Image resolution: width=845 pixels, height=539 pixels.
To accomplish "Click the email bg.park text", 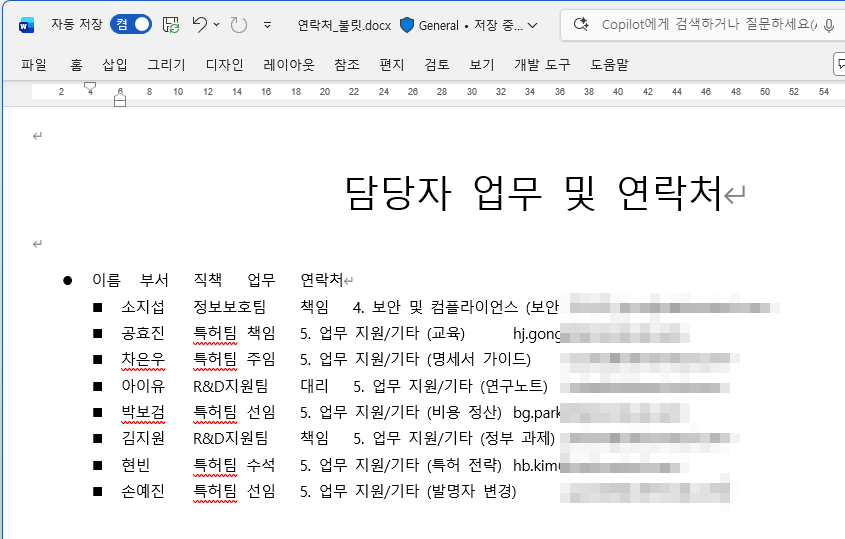I will pyautogui.click(x=537, y=413).
